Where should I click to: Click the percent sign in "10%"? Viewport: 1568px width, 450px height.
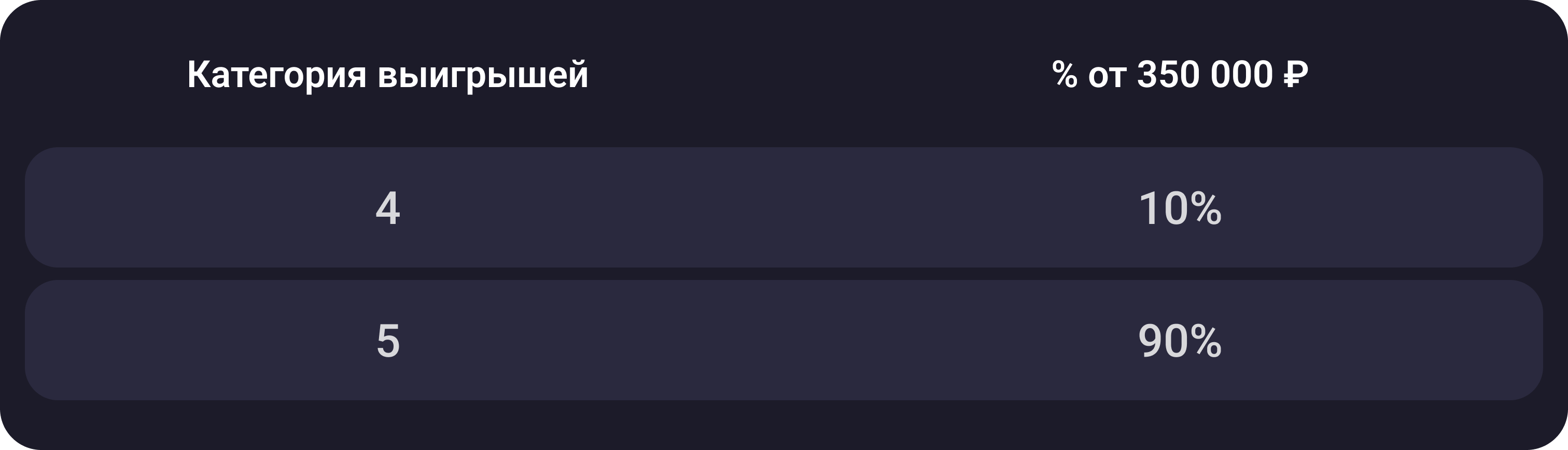[x=1206, y=208]
